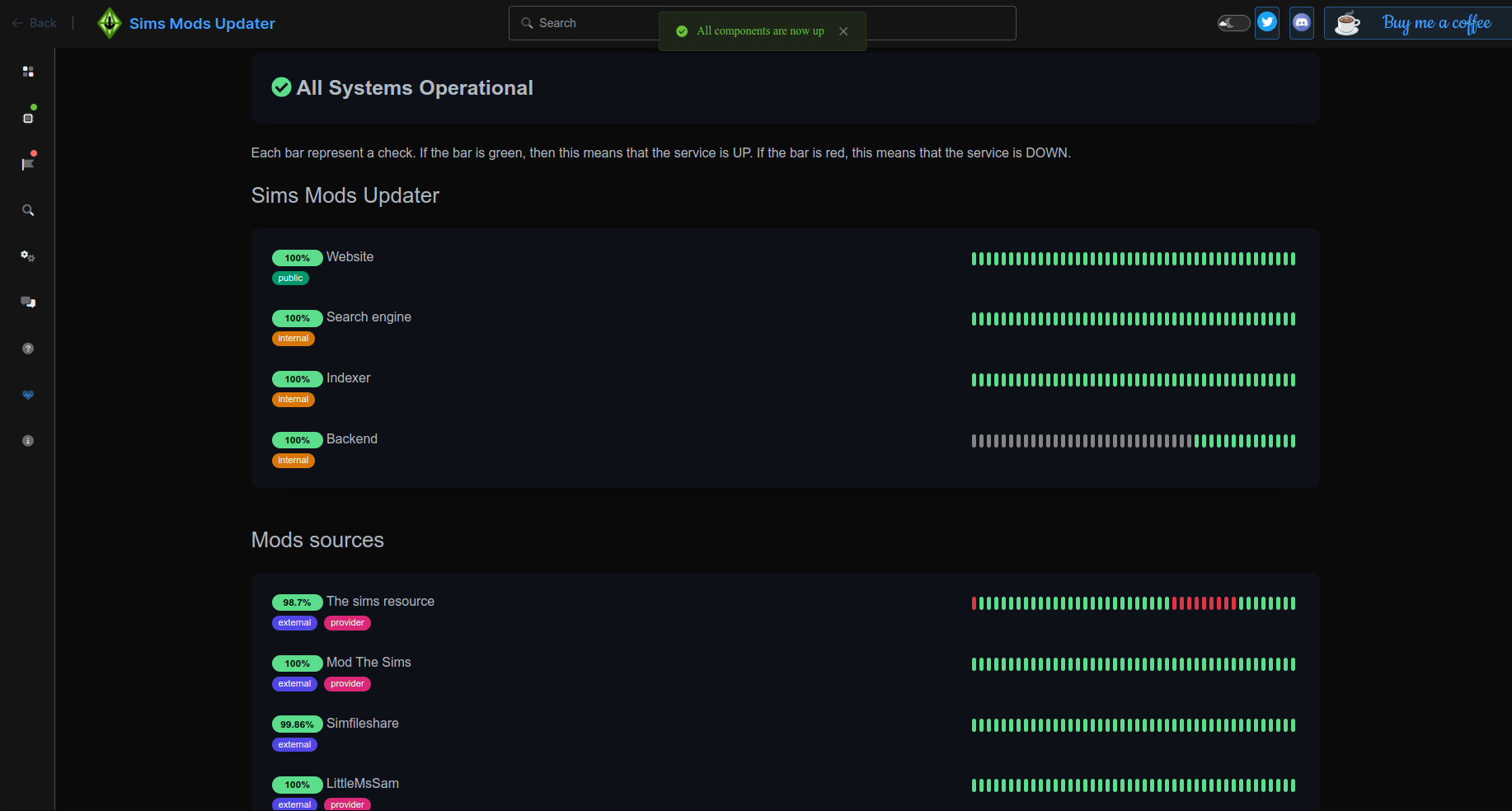Click 'The sims resource' source name
The width and height of the screenshot is (1512, 811).
pyautogui.click(x=380, y=602)
